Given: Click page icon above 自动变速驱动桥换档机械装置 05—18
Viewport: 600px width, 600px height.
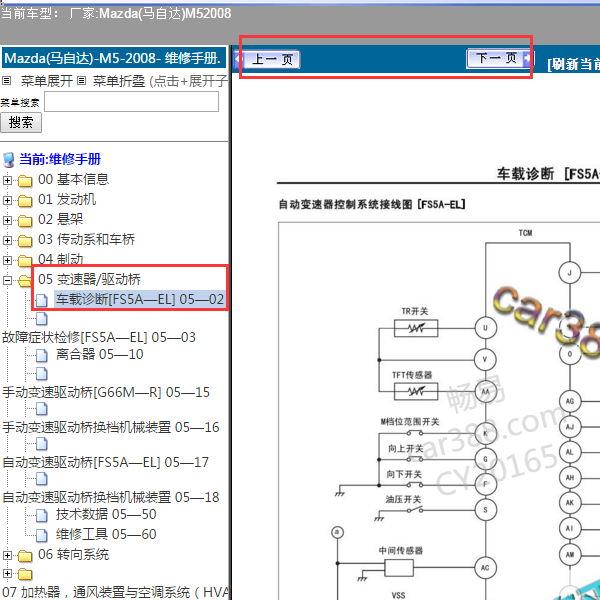Looking at the screenshot, I should click(42, 479).
